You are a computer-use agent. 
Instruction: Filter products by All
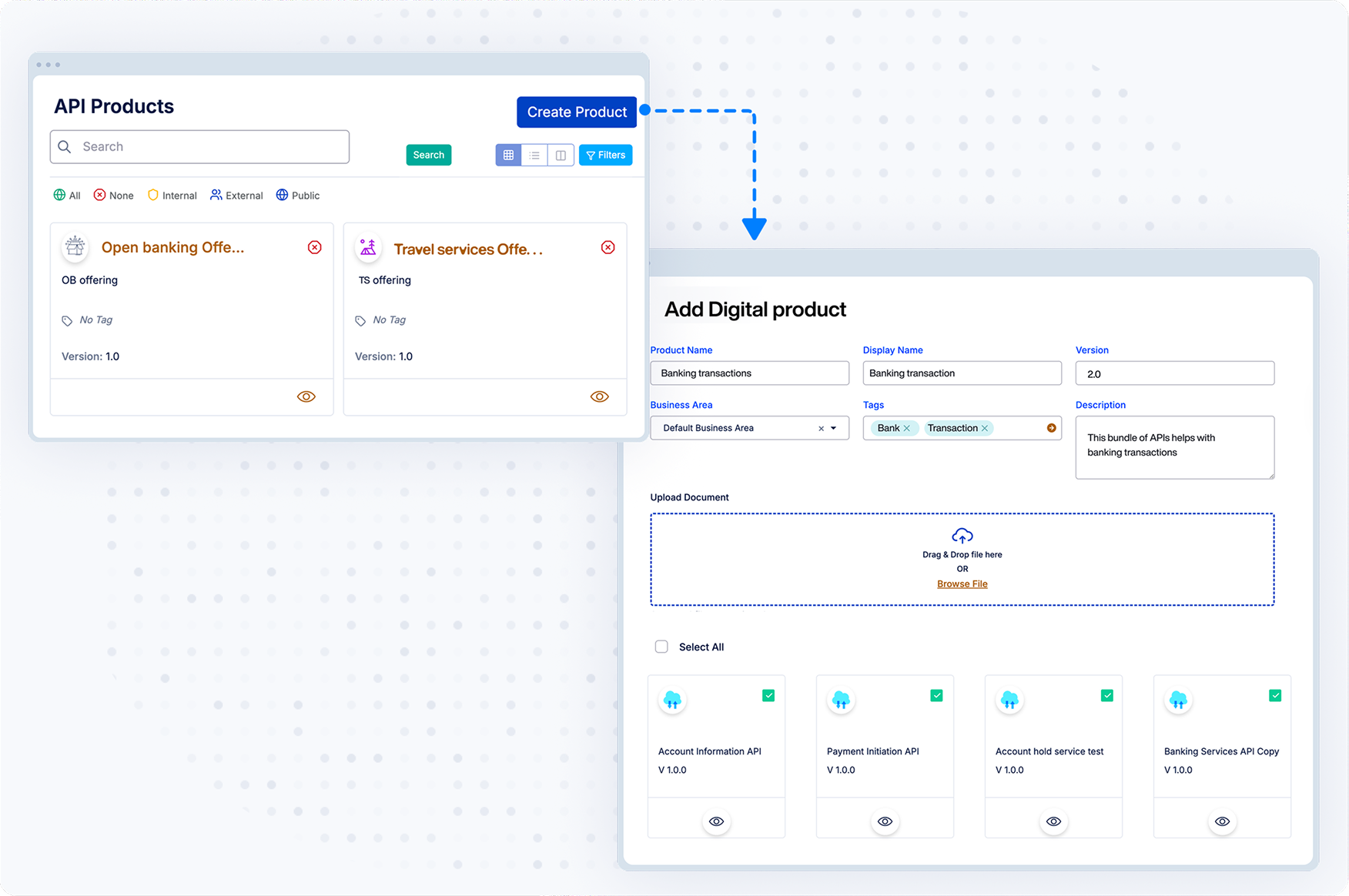[67, 195]
